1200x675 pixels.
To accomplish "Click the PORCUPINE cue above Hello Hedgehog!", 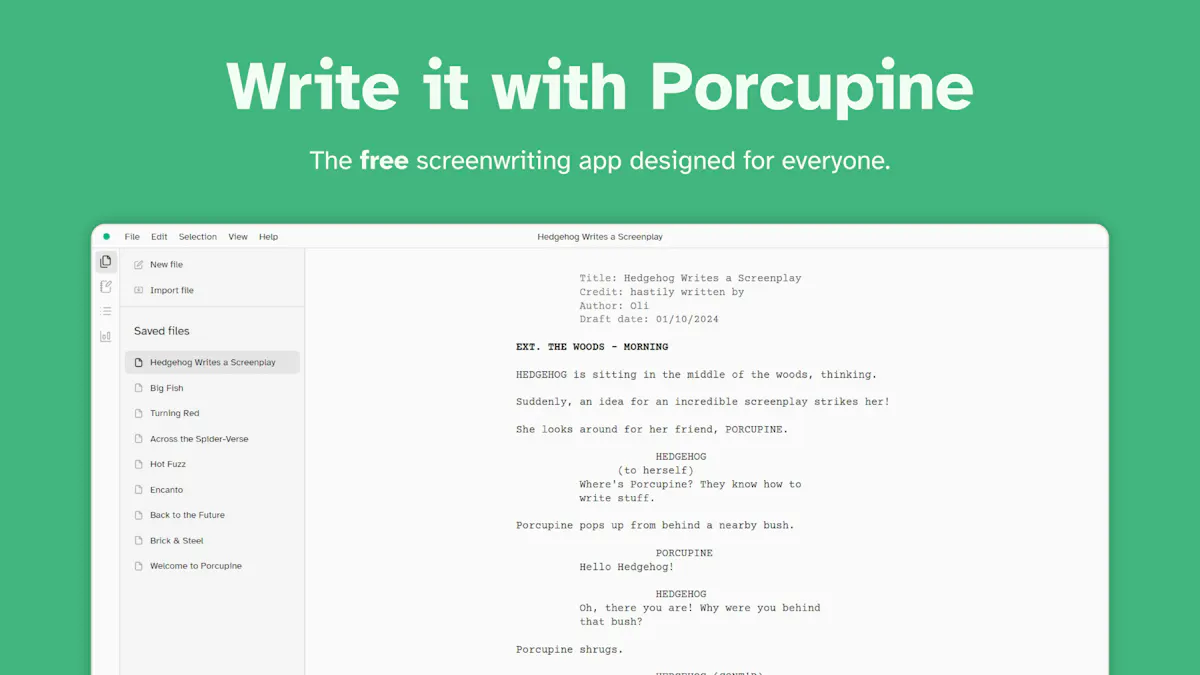I will [684, 553].
